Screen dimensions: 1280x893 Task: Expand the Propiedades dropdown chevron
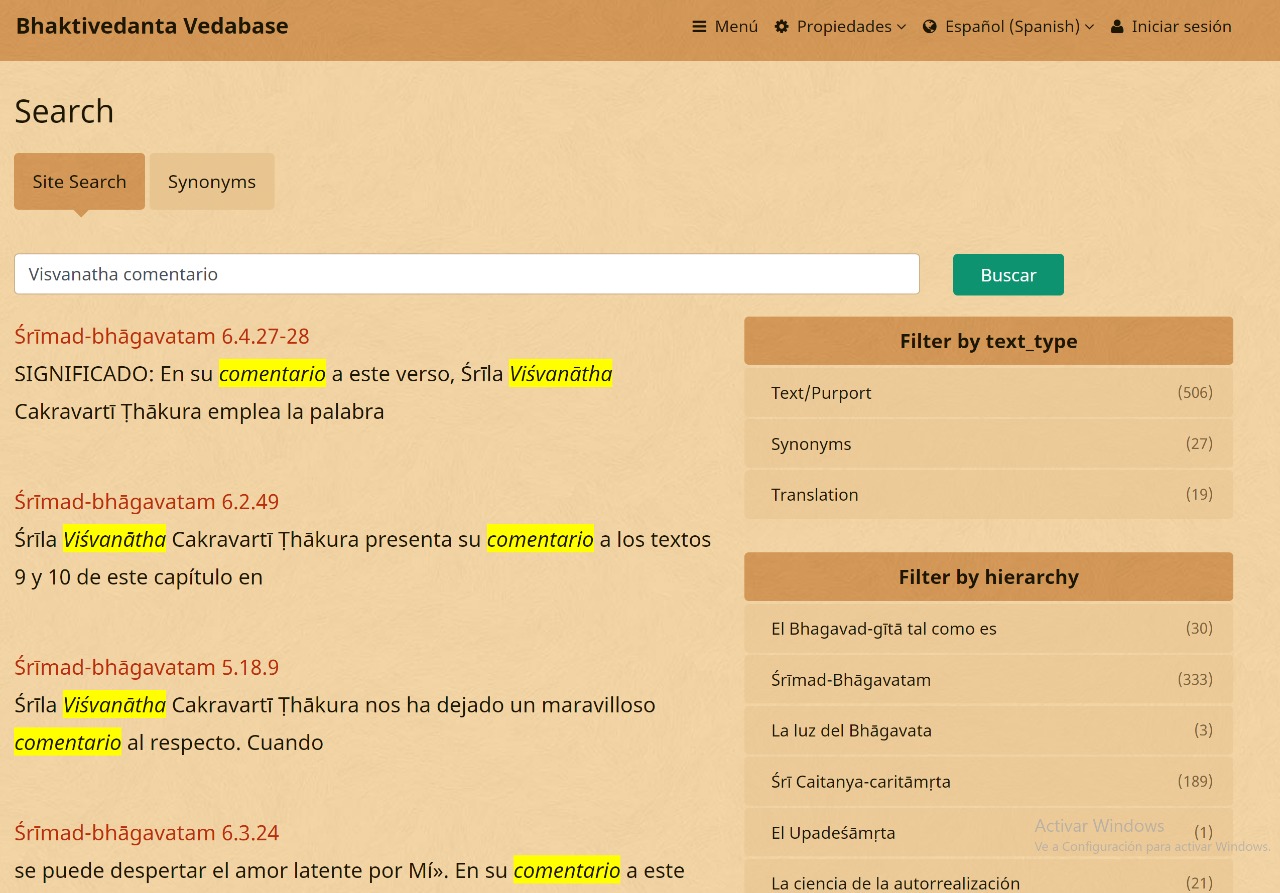pos(901,27)
